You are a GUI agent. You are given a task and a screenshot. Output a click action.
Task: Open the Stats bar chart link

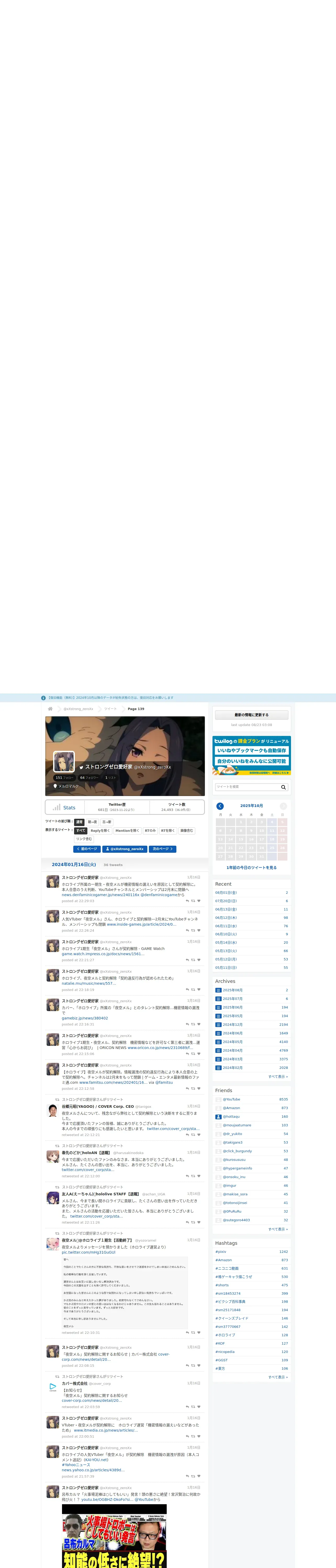tap(64, 808)
